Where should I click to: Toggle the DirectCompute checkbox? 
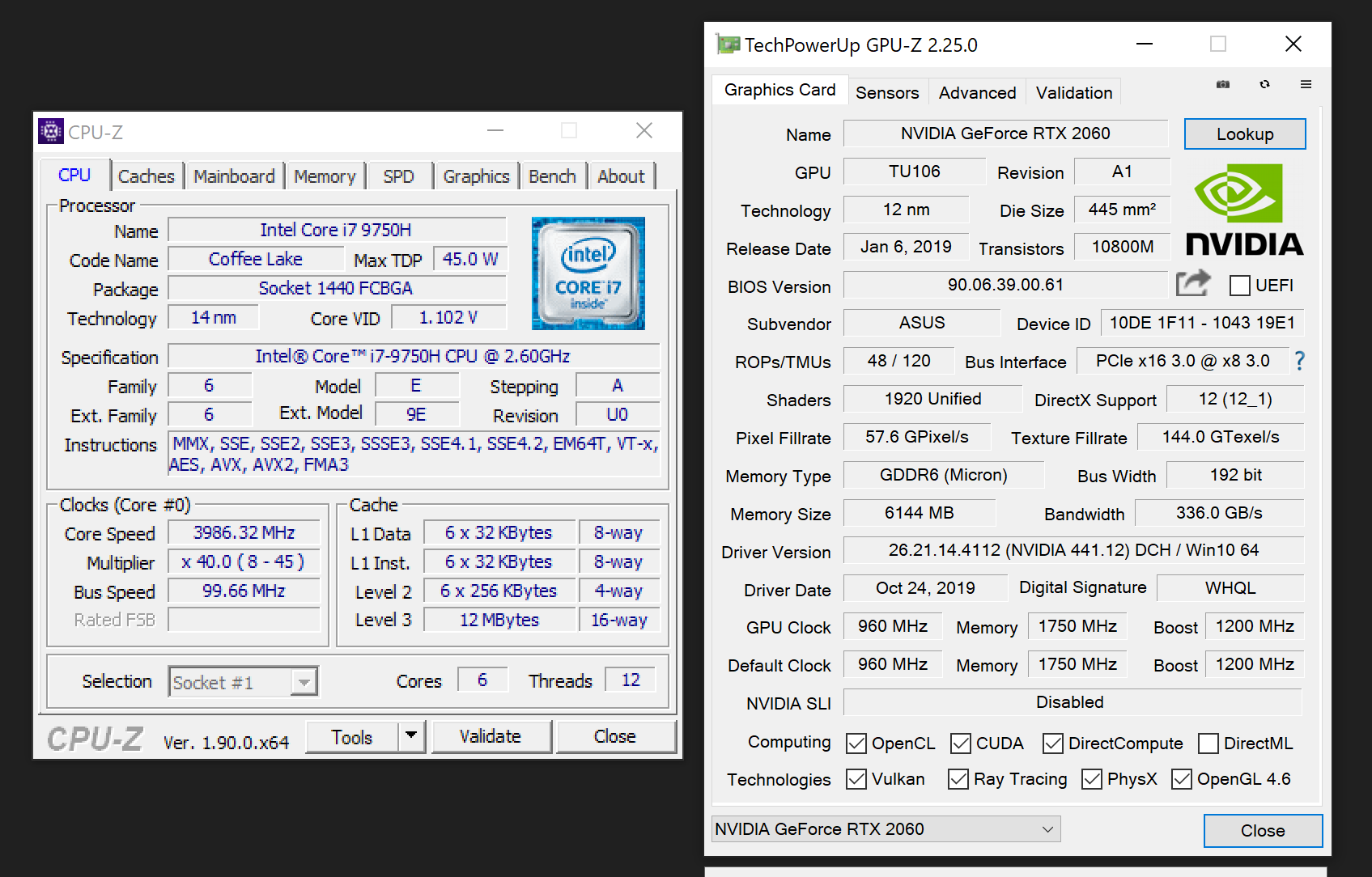coord(1053,744)
